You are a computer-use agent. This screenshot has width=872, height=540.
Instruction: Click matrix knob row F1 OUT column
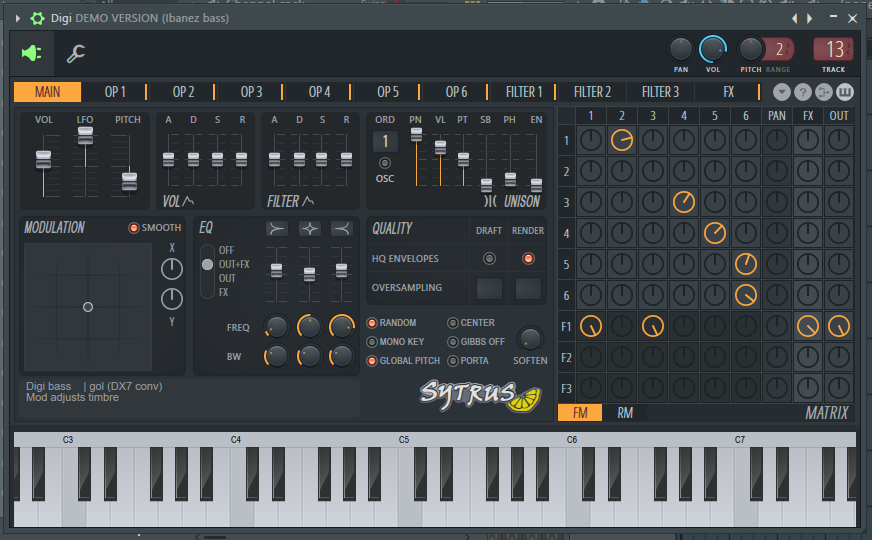pyautogui.click(x=839, y=326)
